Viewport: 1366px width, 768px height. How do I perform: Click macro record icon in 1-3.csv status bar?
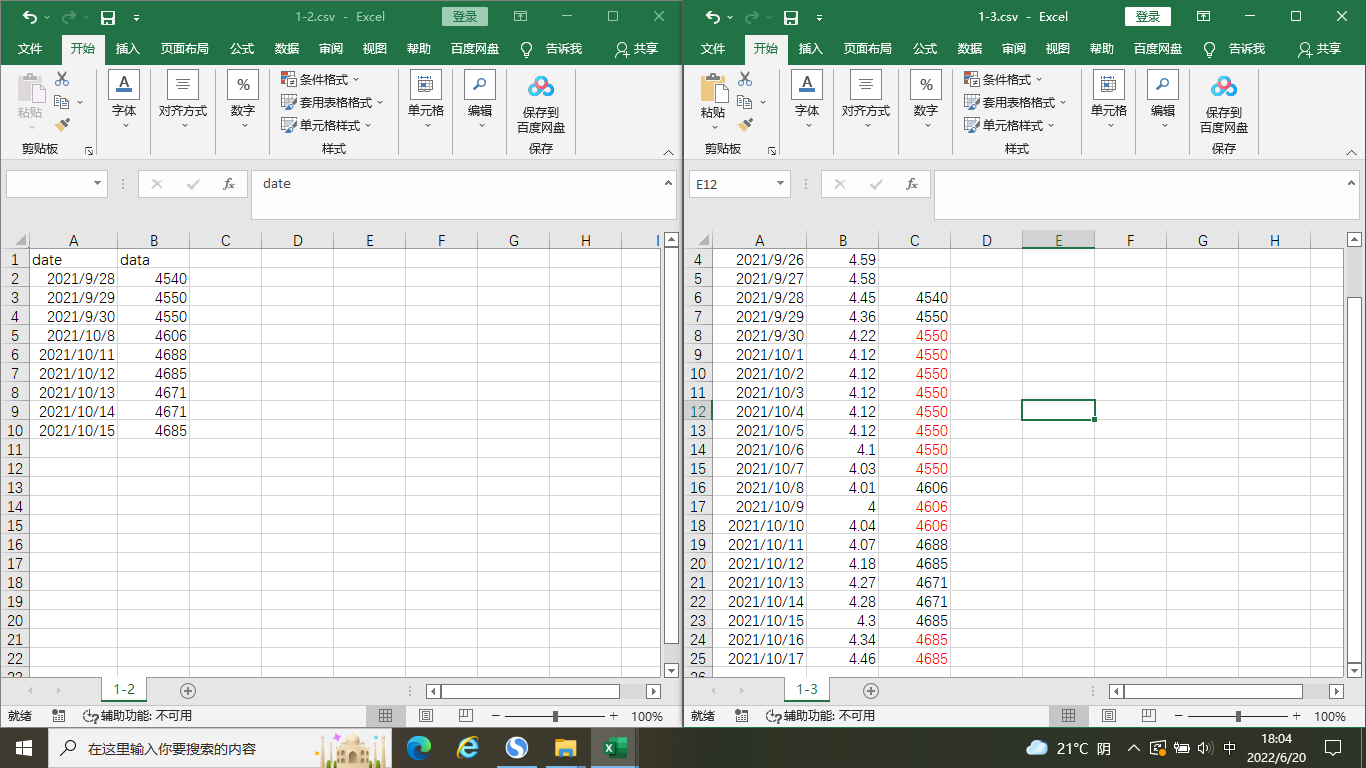pyautogui.click(x=742, y=716)
